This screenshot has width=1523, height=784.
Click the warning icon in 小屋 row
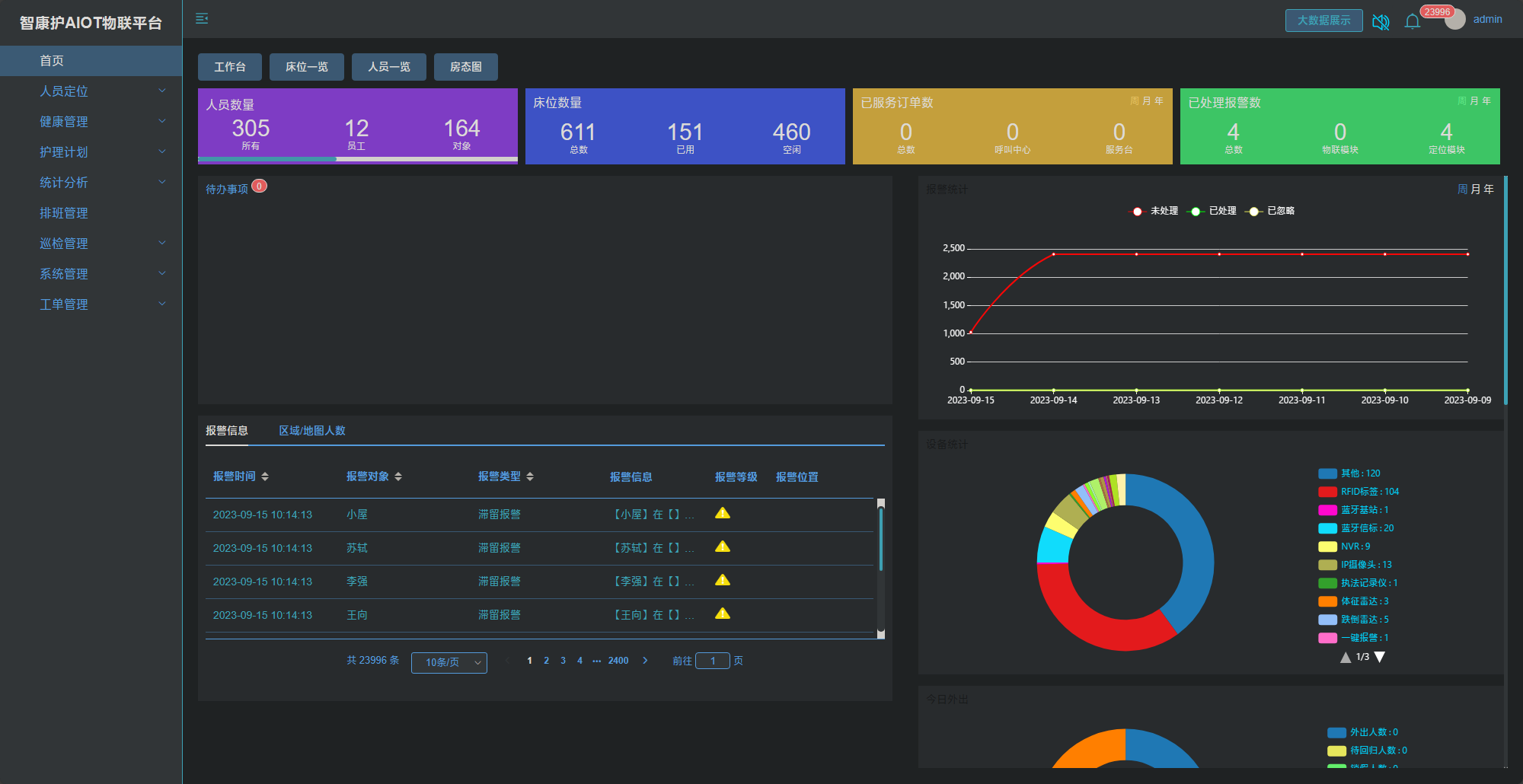pyautogui.click(x=723, y=513)
